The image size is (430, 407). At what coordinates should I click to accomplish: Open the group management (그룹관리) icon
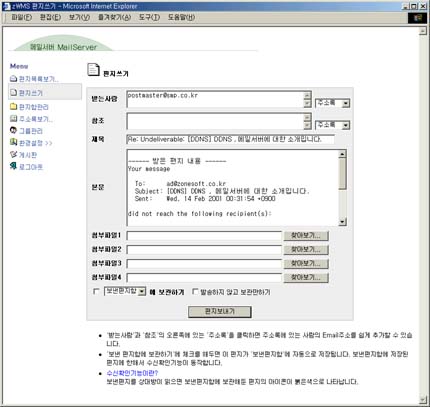[x=13, y=131]
